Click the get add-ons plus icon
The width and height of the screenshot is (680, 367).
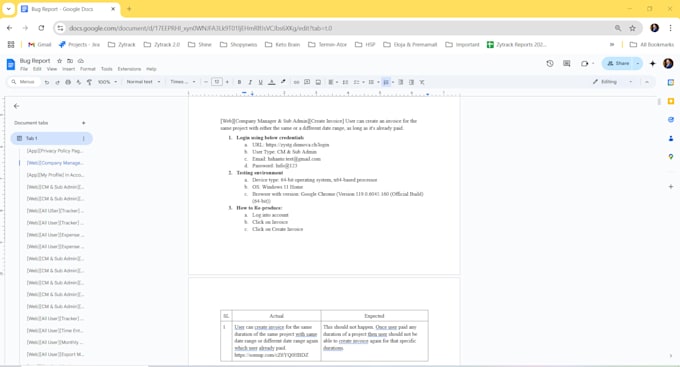671,187
